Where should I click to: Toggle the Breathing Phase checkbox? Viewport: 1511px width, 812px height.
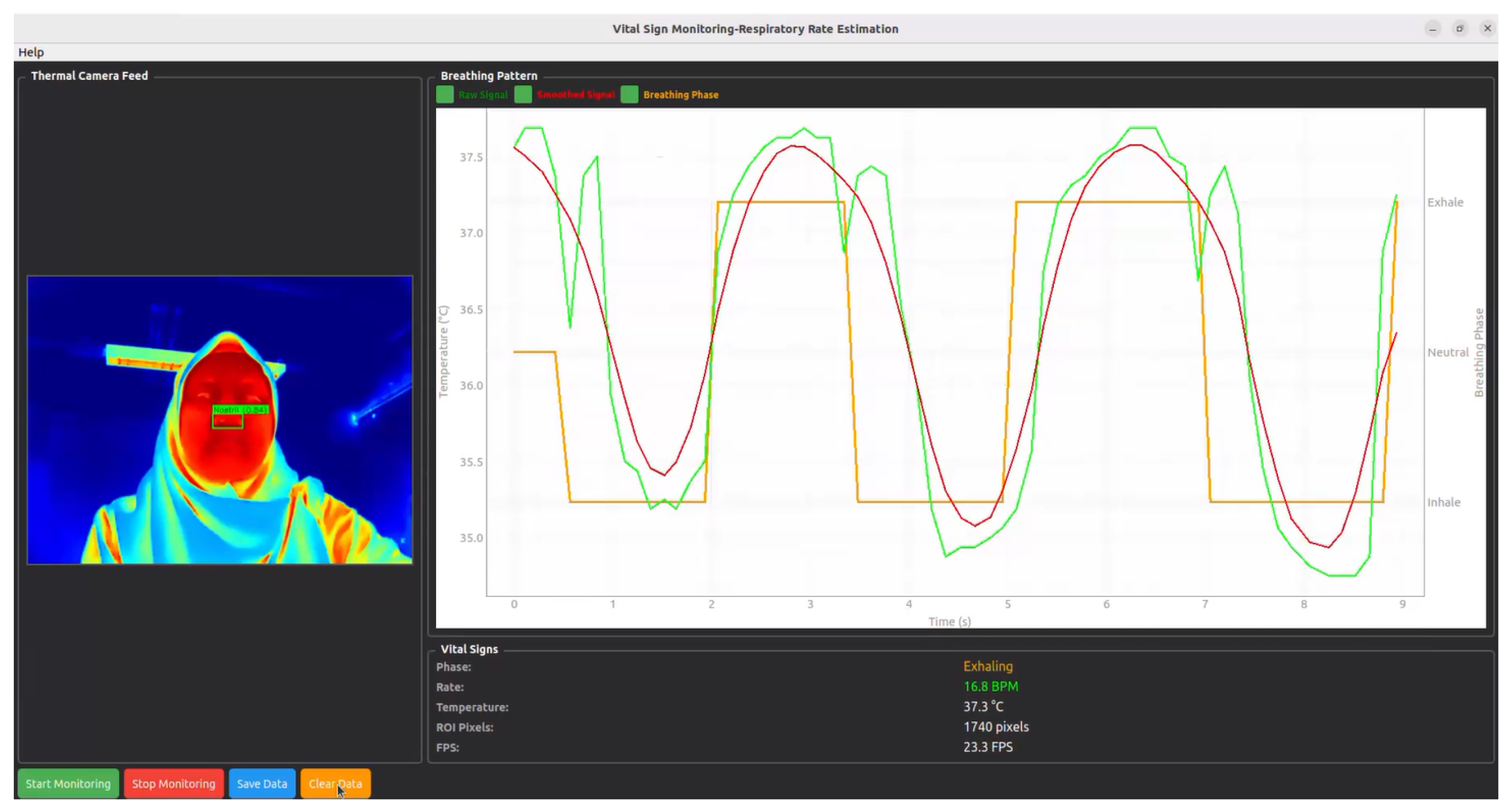(629, 94)
